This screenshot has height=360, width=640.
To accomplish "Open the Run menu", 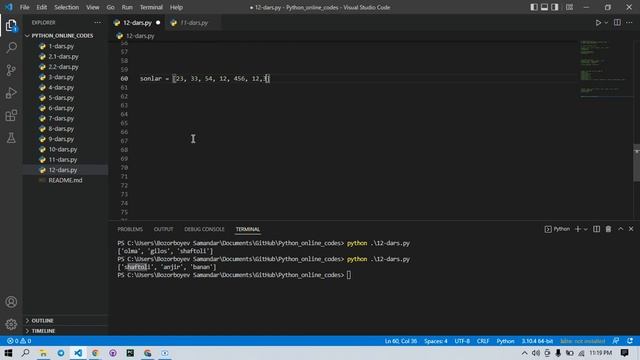I will [127, 7].
